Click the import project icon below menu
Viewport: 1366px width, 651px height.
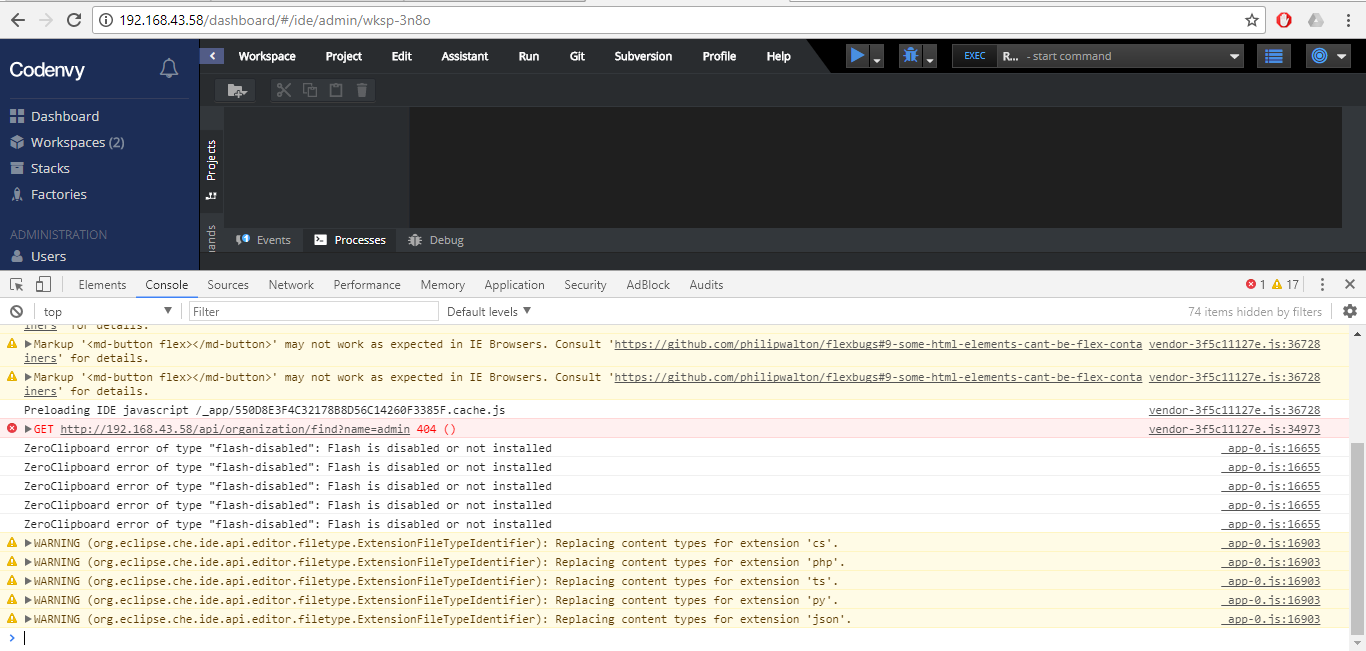(x=236, y=90)
